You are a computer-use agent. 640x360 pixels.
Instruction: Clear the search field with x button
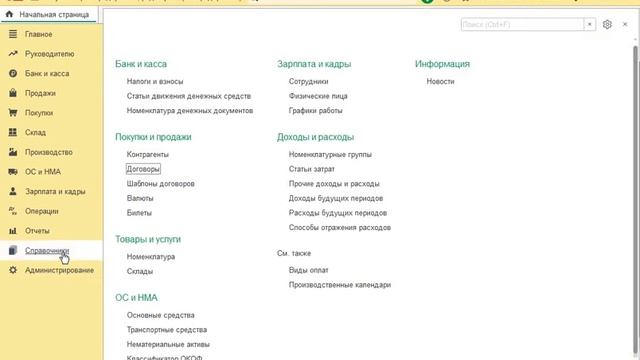pyautogui.click(x=589, y=24)
